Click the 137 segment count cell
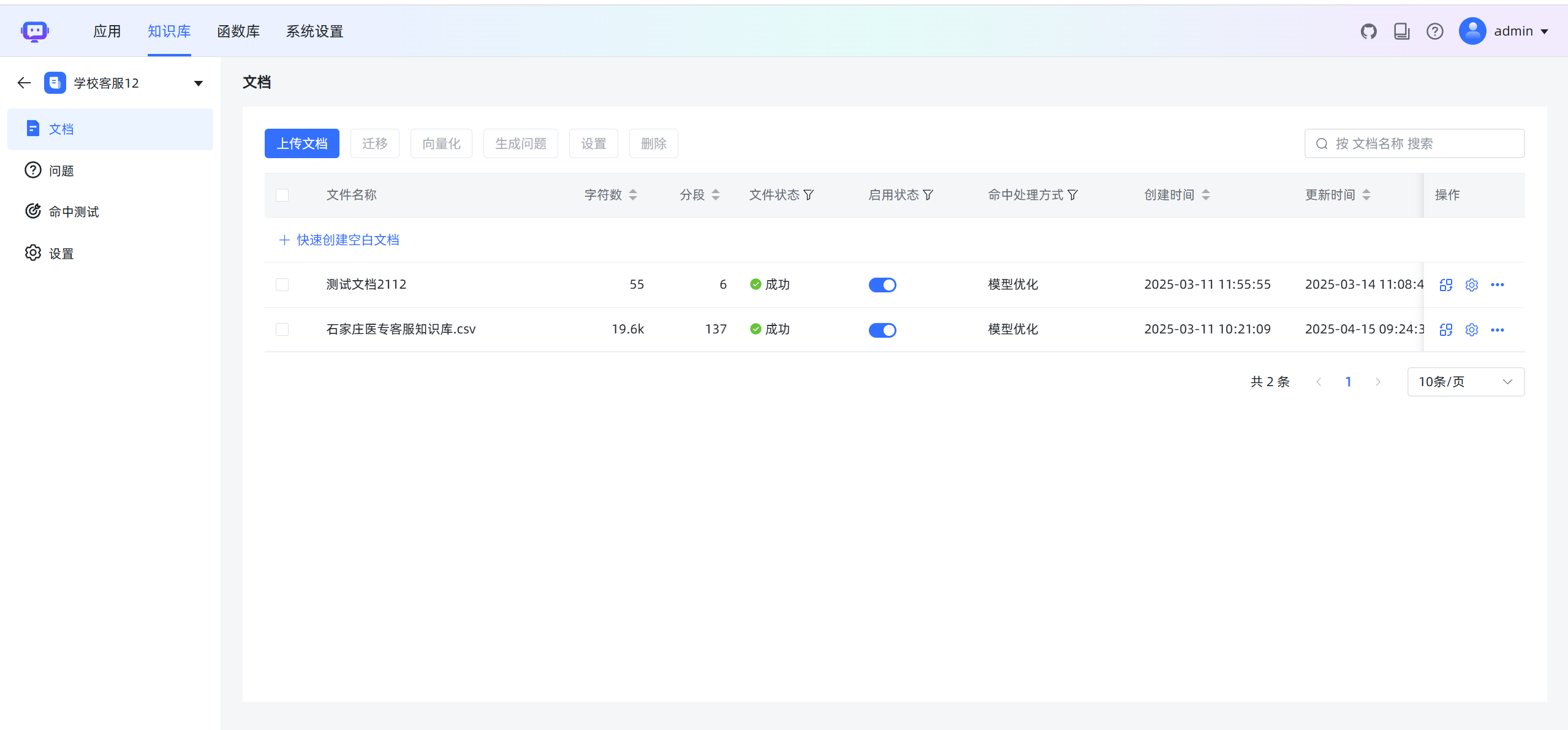This screenshot has height=730, width=1568. (x=716, y=329)
